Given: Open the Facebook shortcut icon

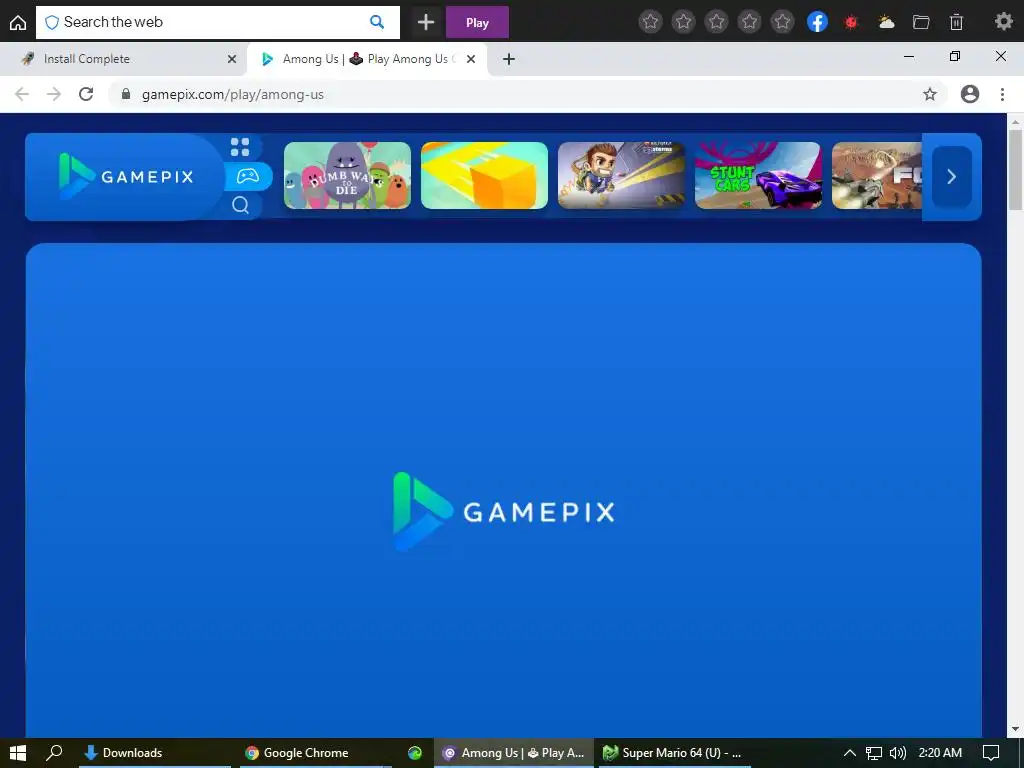Looking at the screenshot, I should (x=817, y=22).
